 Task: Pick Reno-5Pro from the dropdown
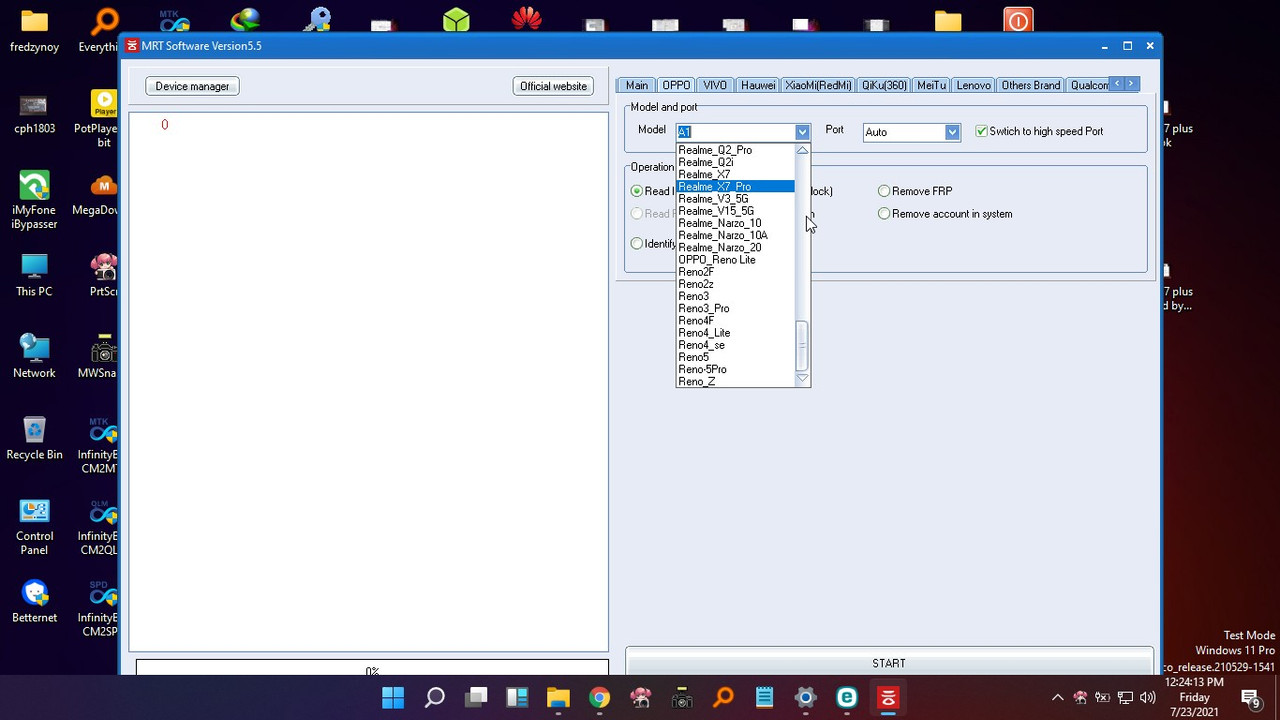click(735, 370)
